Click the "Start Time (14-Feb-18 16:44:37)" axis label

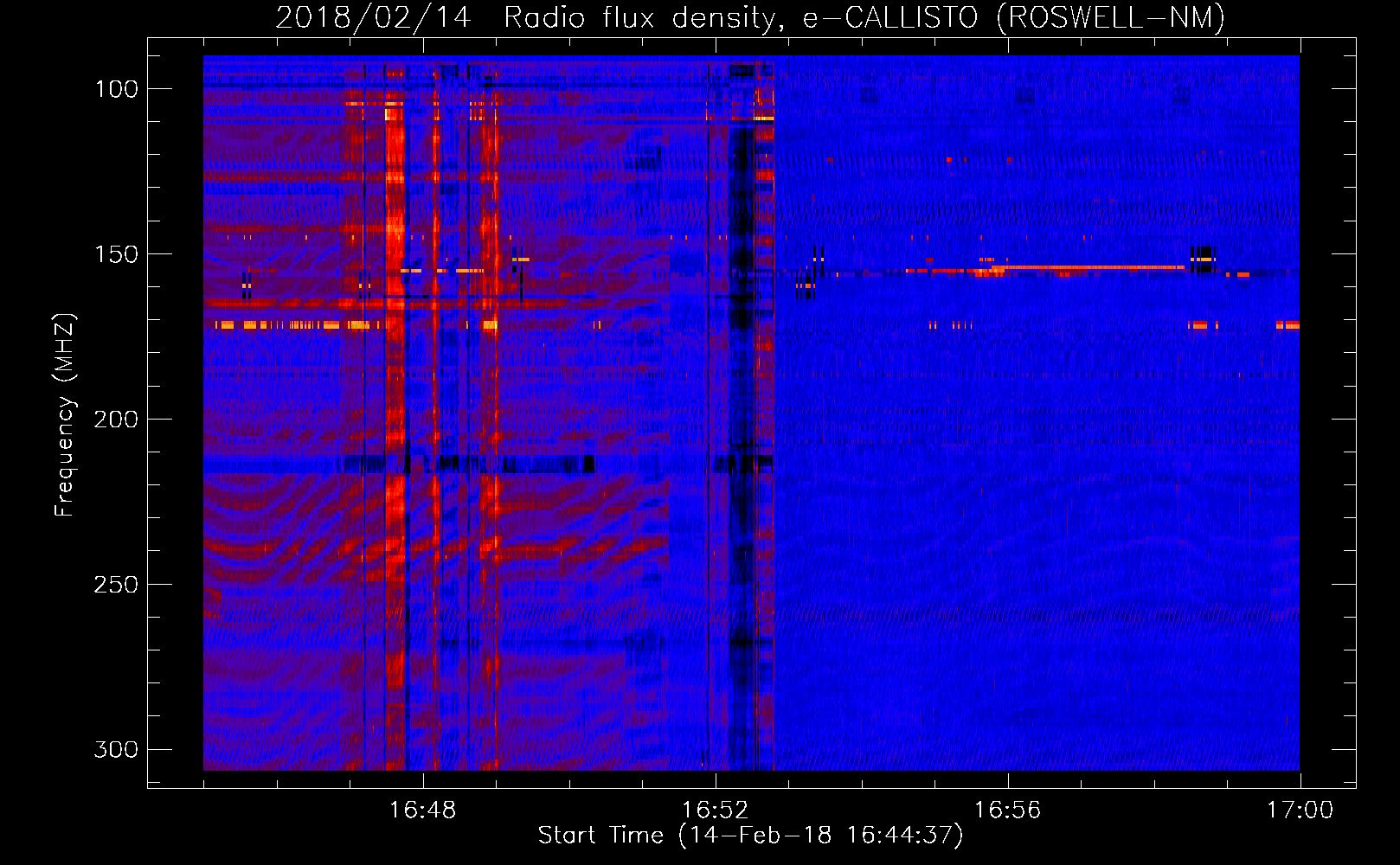[x=750, y=836]
